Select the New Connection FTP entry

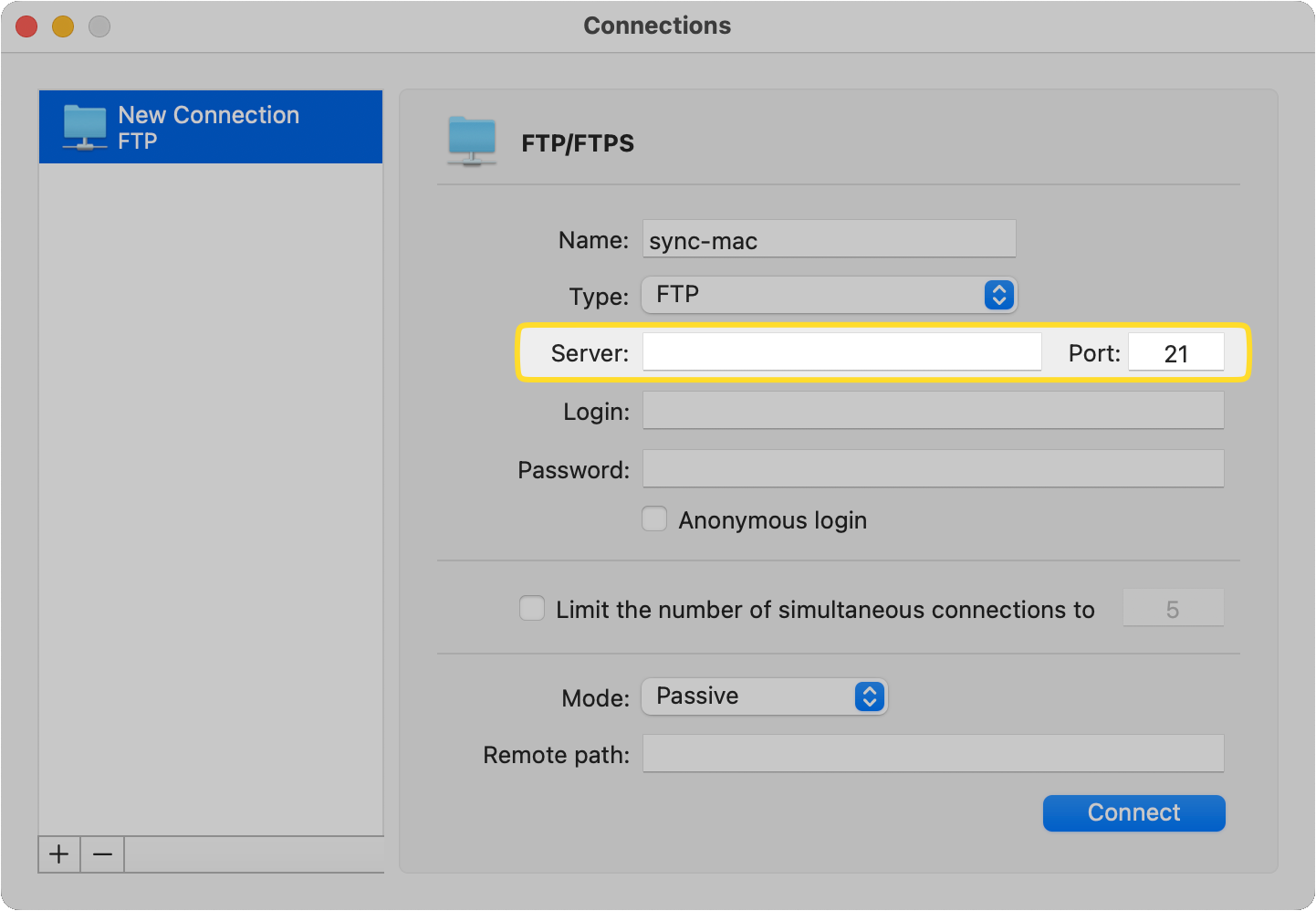(210, 127)
